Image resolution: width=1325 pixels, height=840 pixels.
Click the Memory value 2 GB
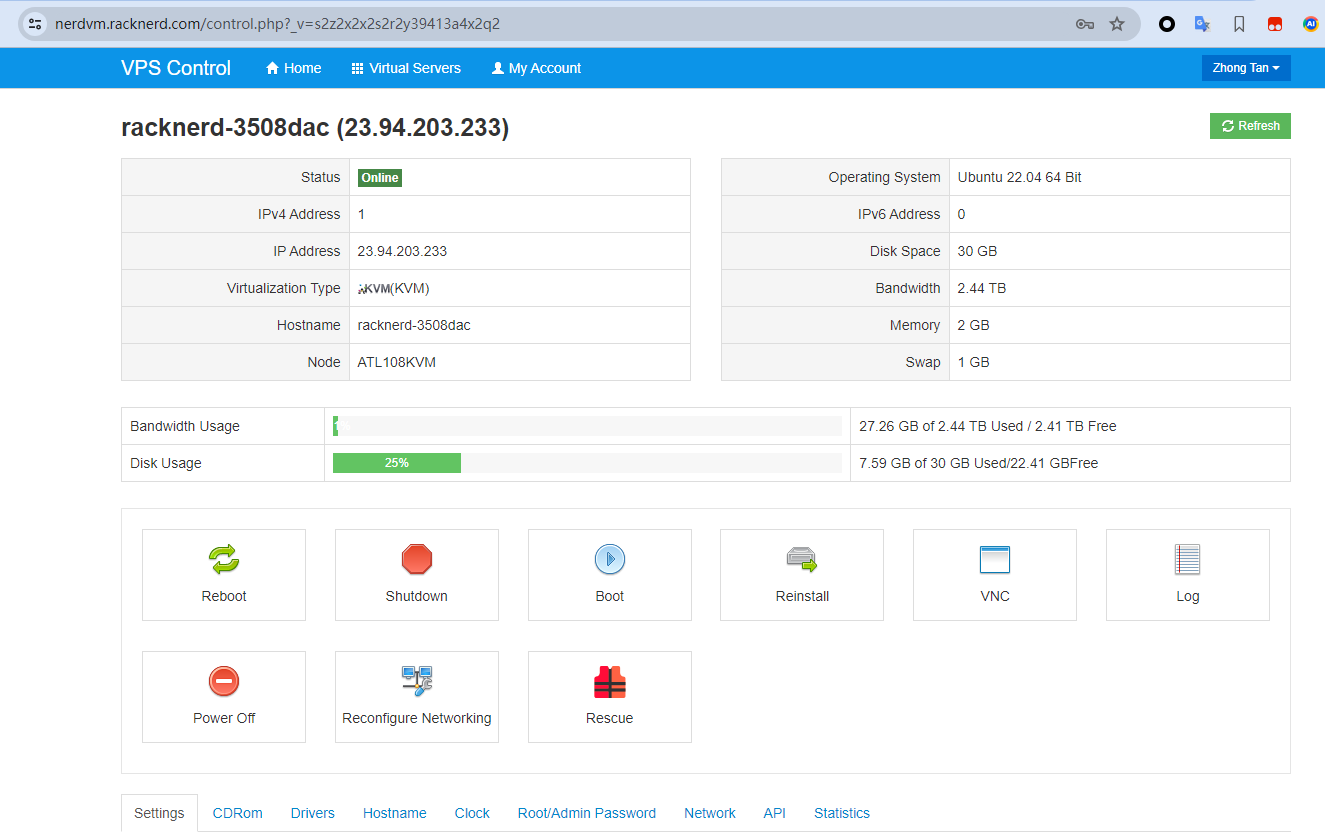click(x=974, y=325)
